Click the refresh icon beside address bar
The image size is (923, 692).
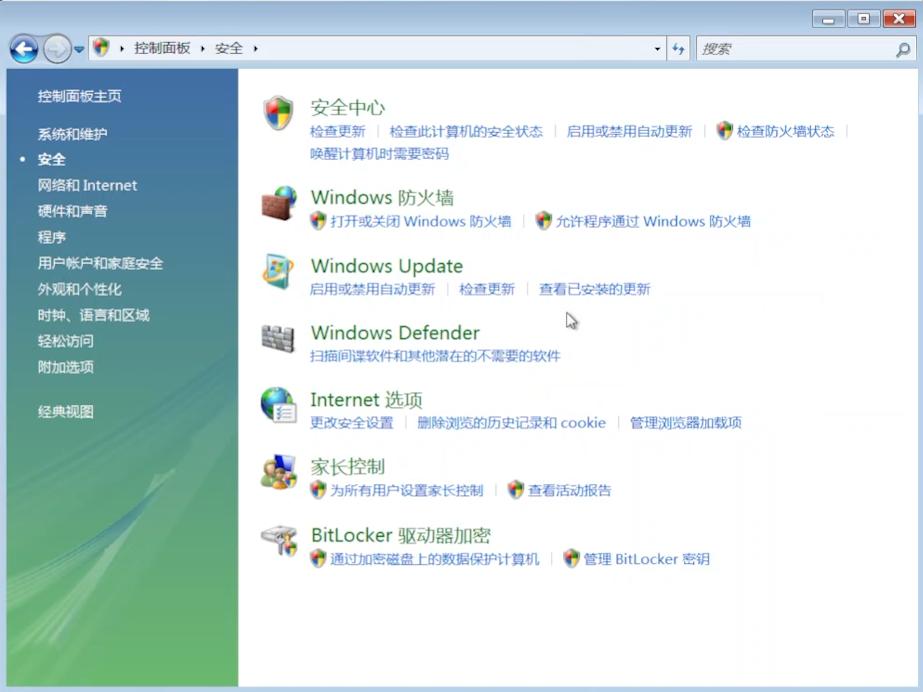coord(678,49)
